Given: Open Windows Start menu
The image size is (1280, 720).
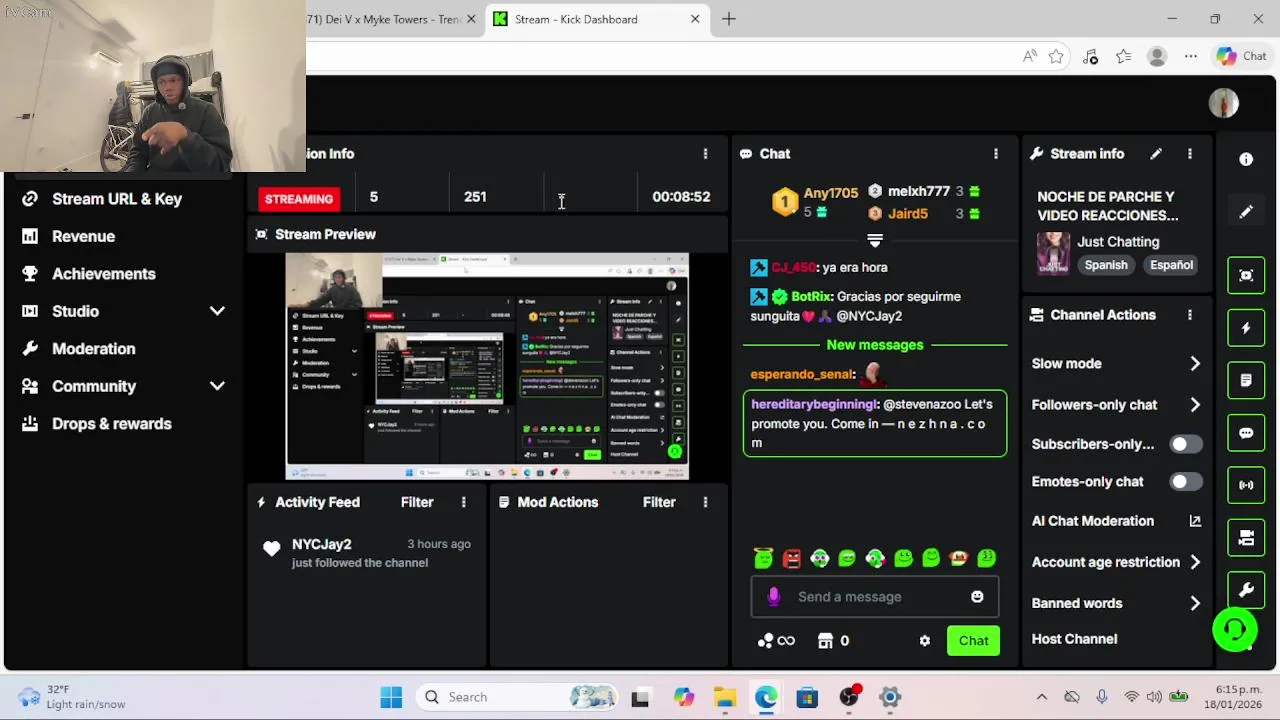Looking at the screenshot, I should (391, 697).
